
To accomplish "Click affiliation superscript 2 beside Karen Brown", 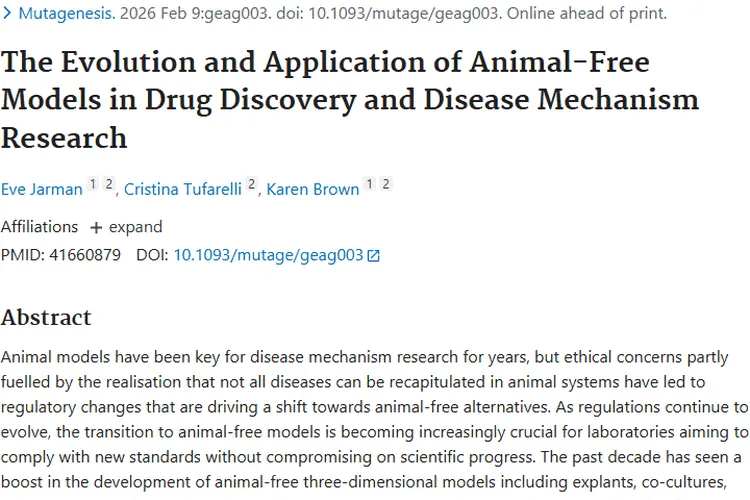I will (386, 185).
